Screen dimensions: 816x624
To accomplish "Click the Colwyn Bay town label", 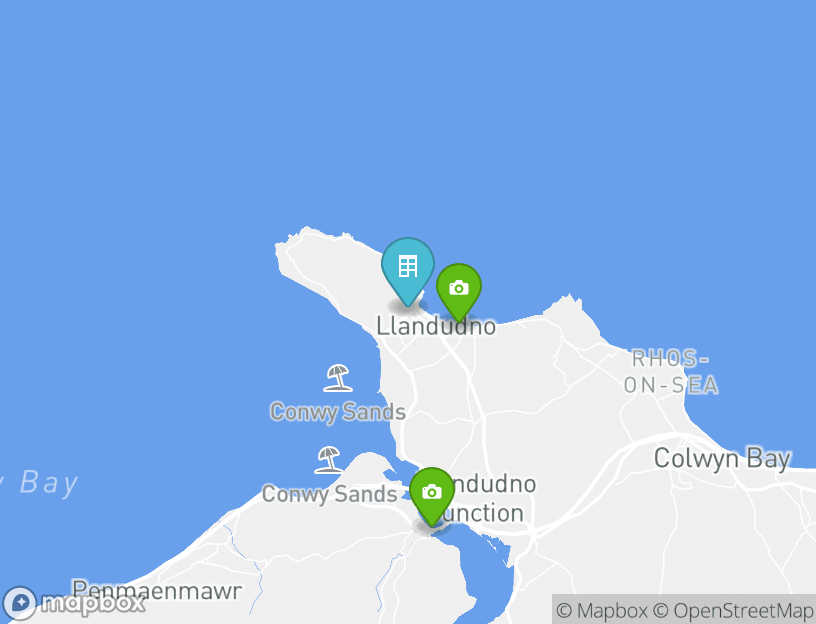I will tap(722, 459).
